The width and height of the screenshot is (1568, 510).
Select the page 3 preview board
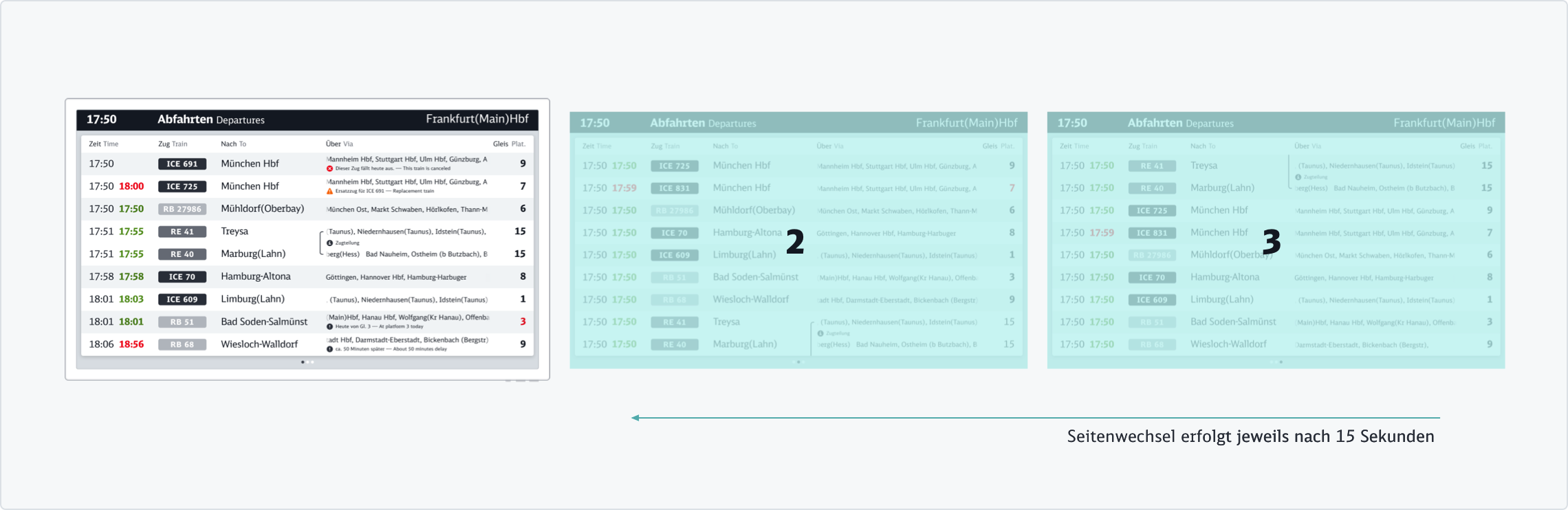click(1275, 241)
